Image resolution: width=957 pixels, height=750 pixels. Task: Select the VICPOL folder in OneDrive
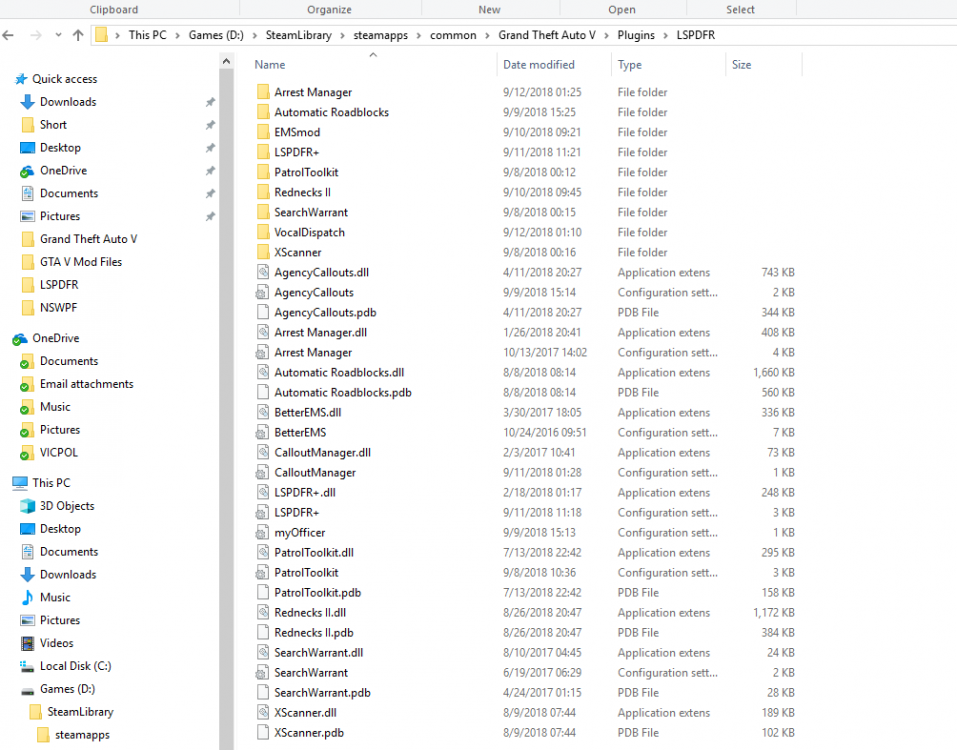(59, 453)
